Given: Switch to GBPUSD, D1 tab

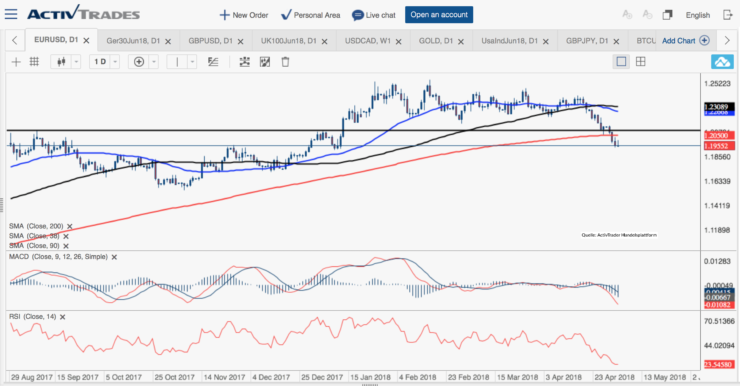Looking at the screenshot, I should click(x=210, y=41).
